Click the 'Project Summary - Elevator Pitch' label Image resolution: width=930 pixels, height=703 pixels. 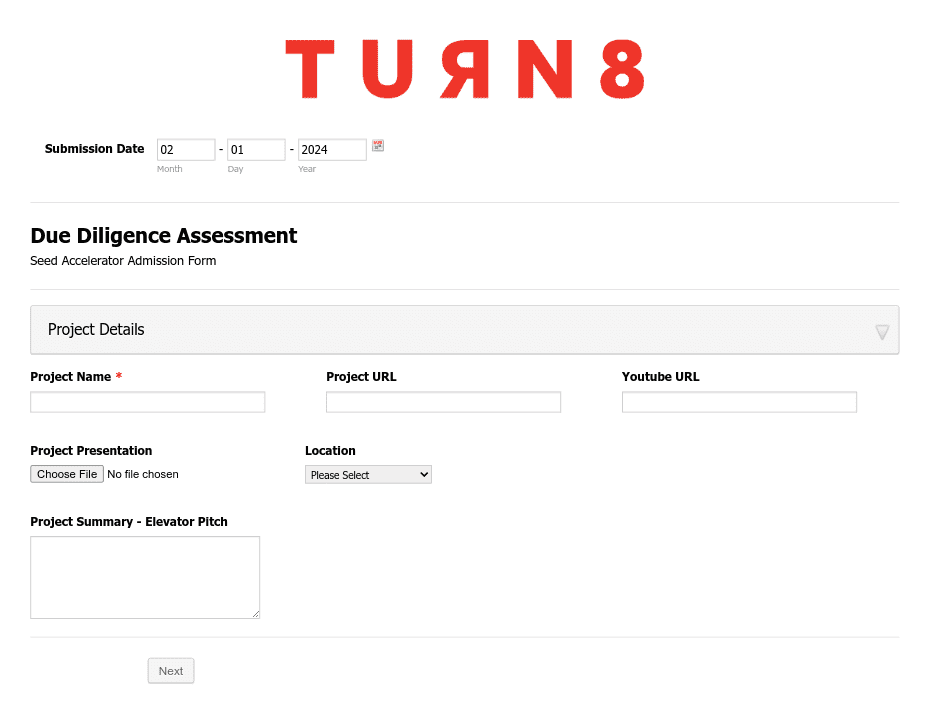coord(129,522)
